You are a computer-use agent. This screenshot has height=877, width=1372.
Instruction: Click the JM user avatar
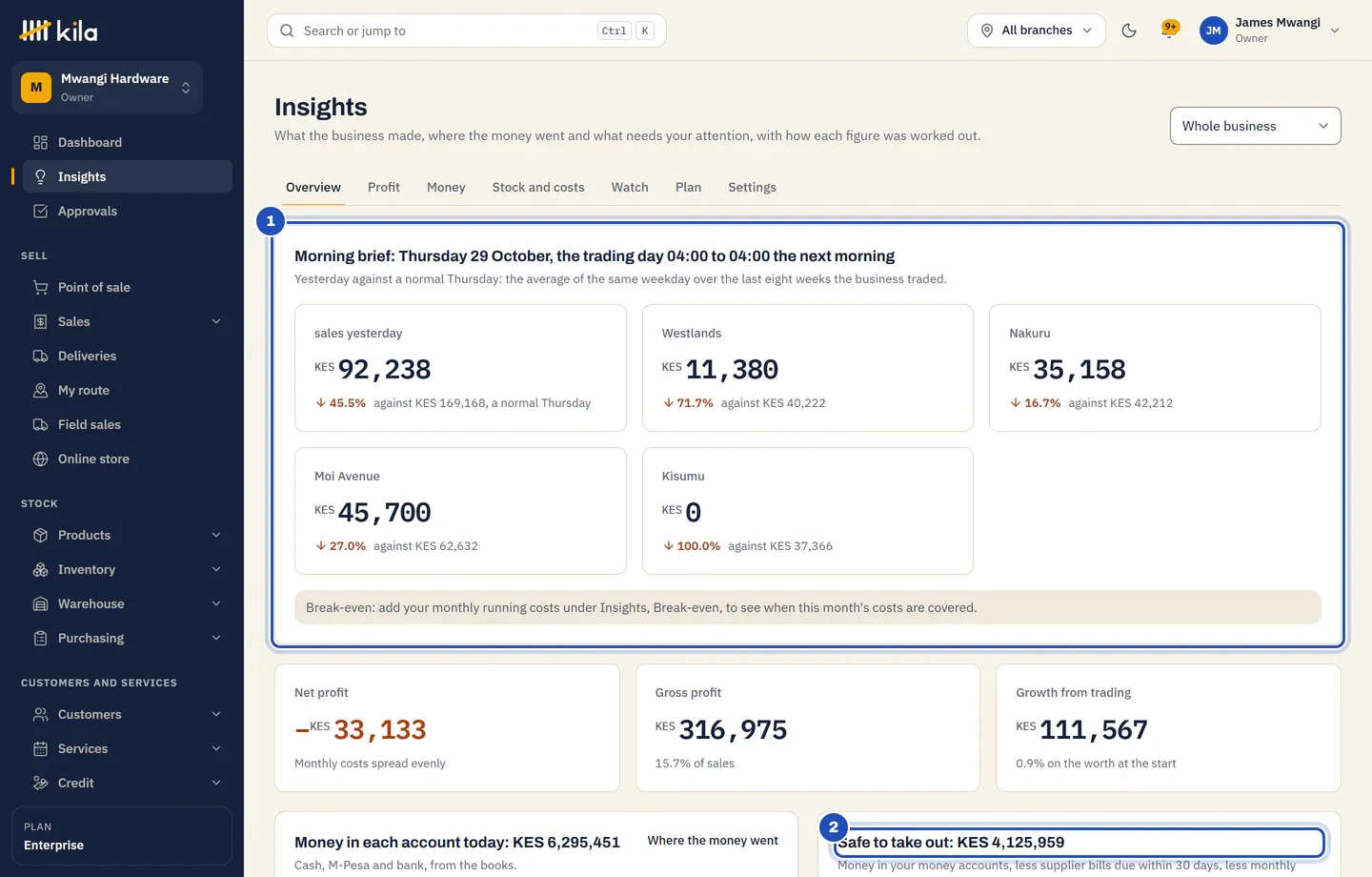(1213, 31)
